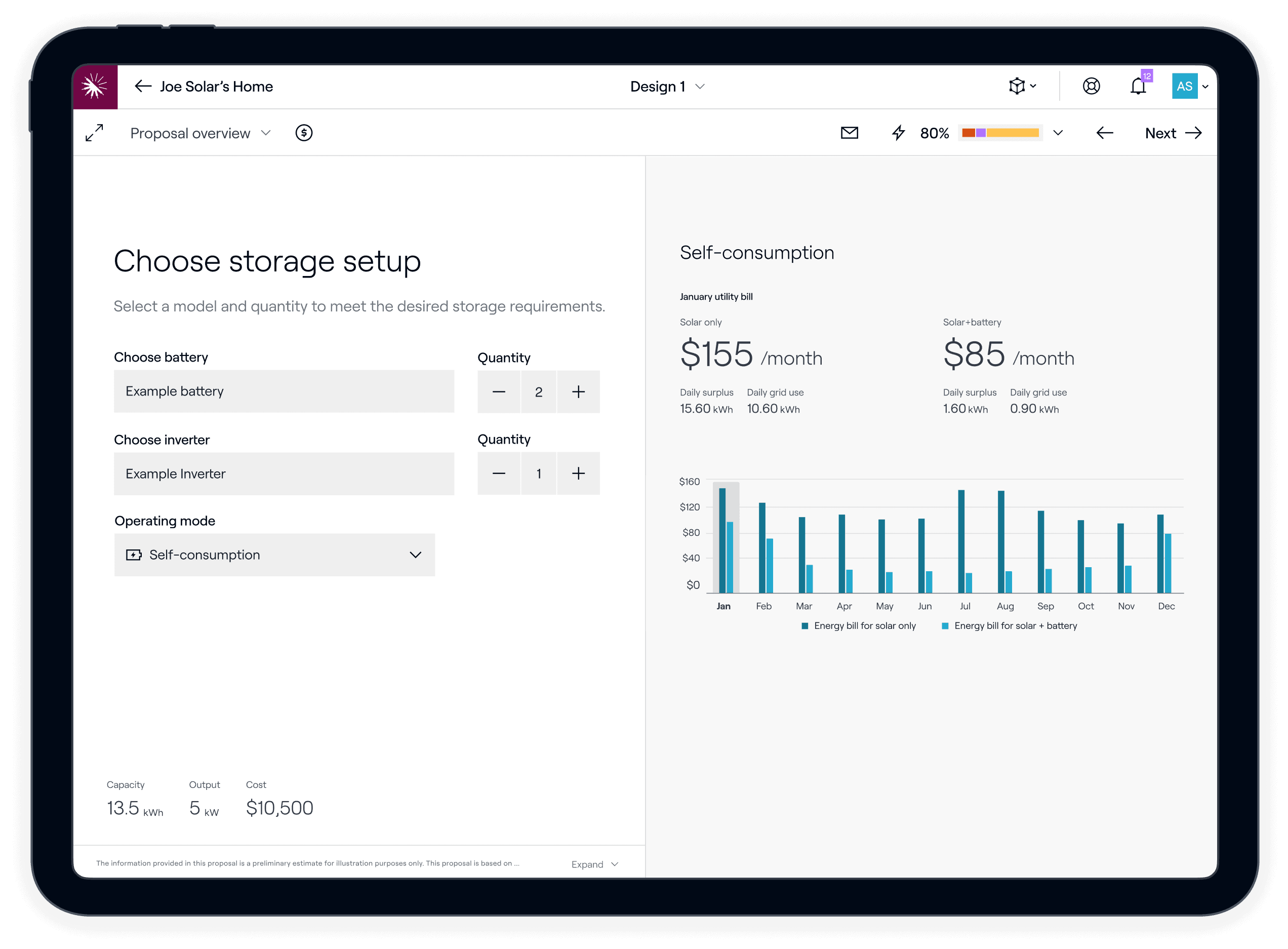Viewport: 1288px width, 949px height.
Task: Open the dollar sign pricing icon
Action: point(304,133)
